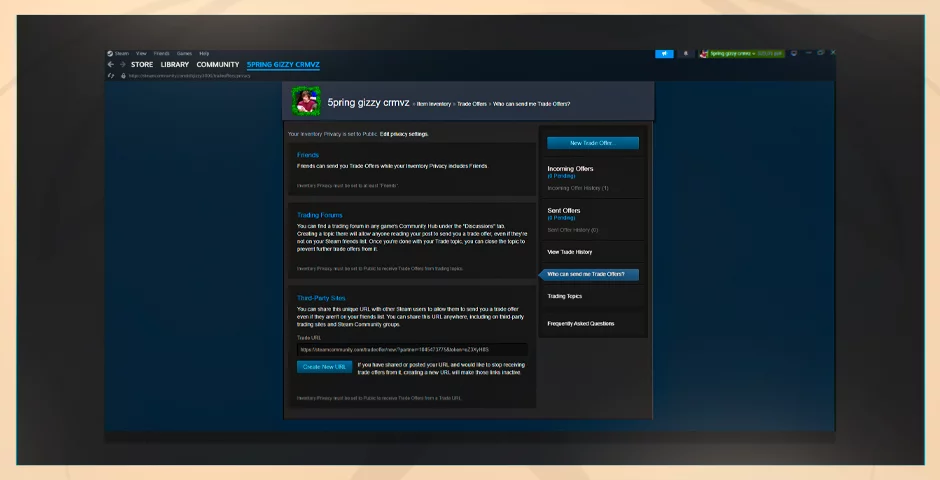Open Incoming Offer History (1)
The width and height of the screenshot is (940, 480).
point(578,188)
